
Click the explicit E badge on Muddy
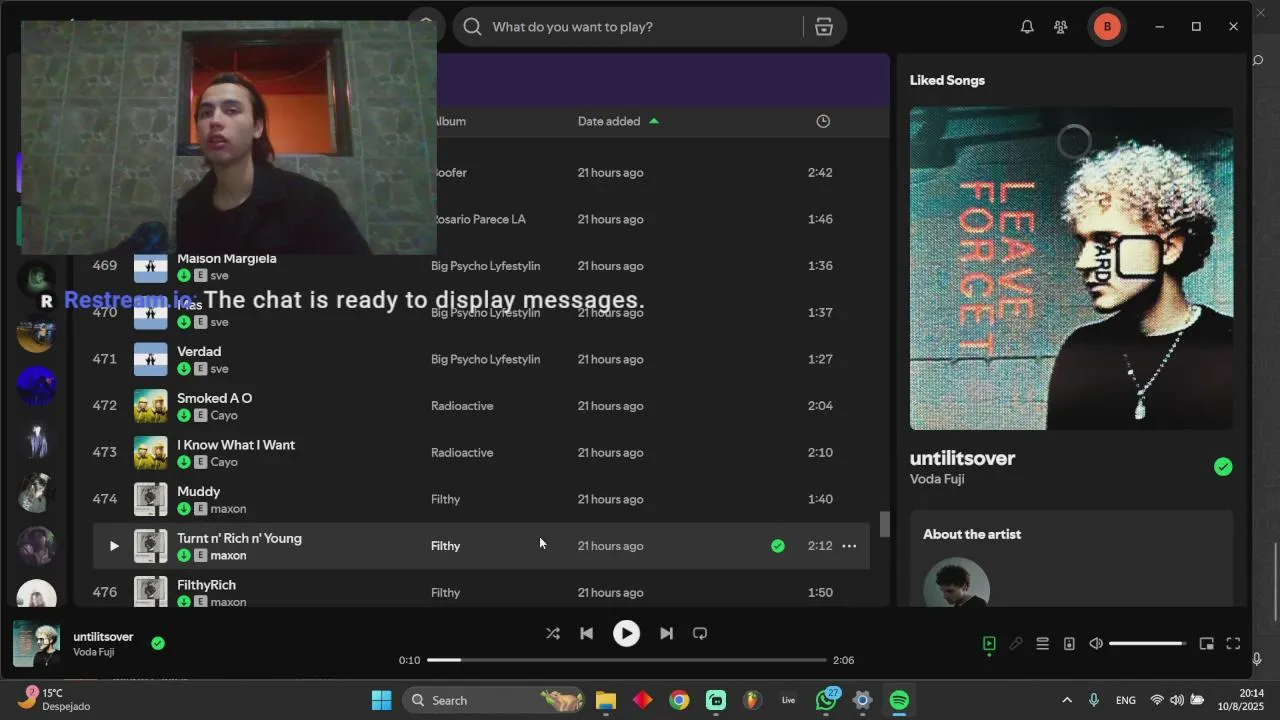click(x=200, y=509)
